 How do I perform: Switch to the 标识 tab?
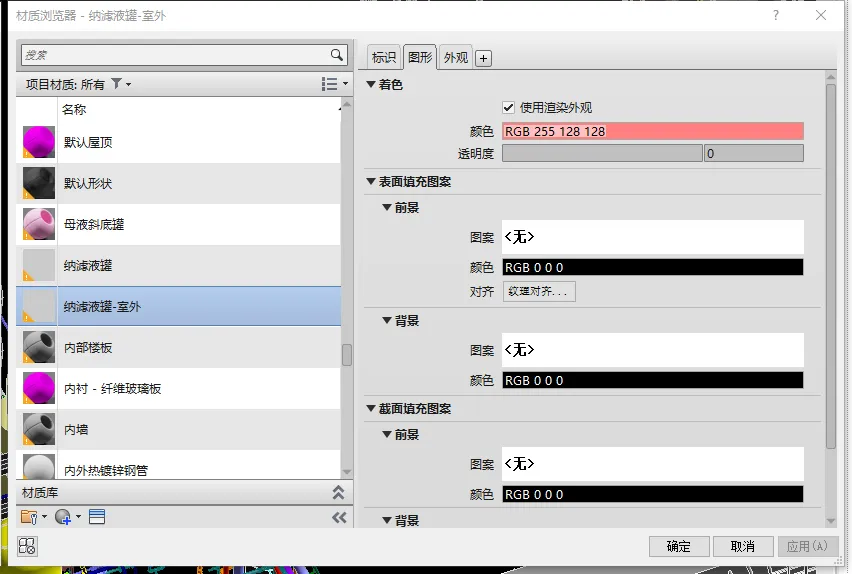coord(384,58)
